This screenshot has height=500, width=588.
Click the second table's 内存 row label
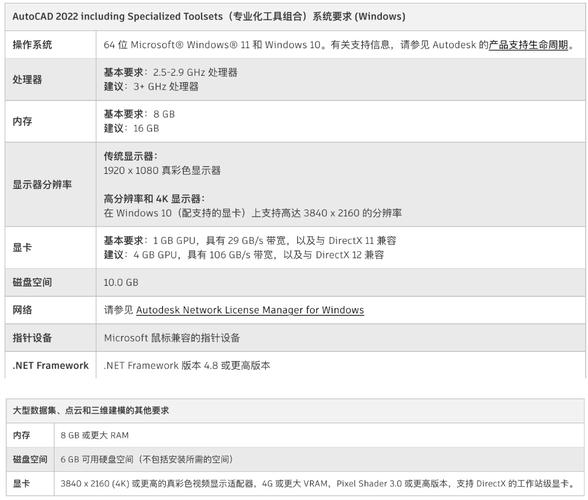tap(21, 435)
